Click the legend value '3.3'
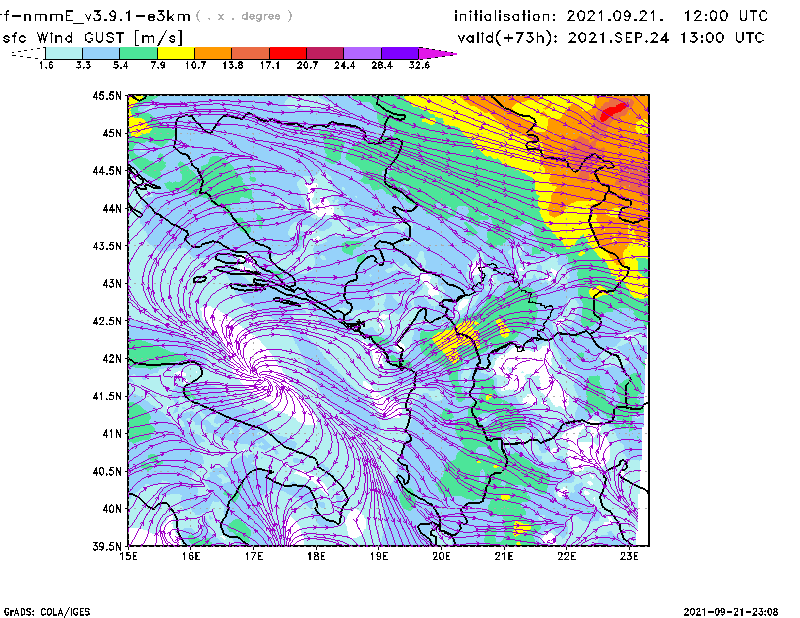 83,65
